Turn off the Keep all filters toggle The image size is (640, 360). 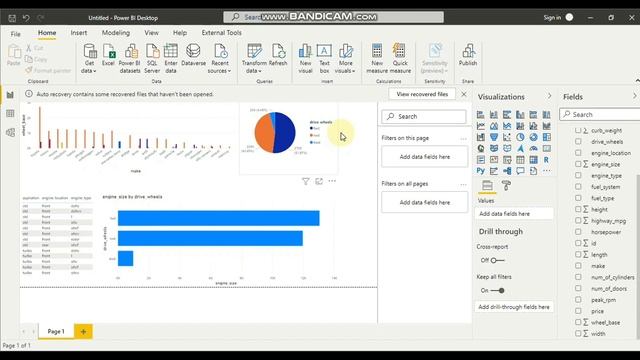[498, 291]
